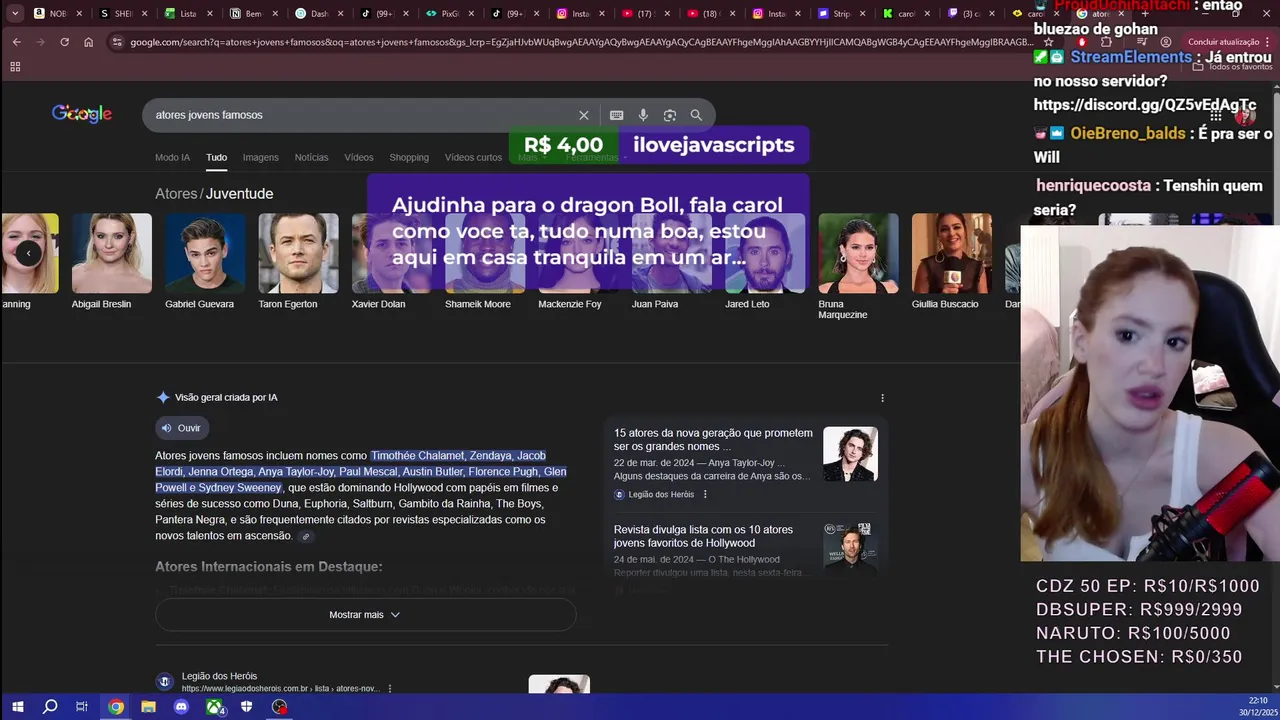Open the browser home page
Viewport: 1280px width, 720px height.
tap(89, 42)
